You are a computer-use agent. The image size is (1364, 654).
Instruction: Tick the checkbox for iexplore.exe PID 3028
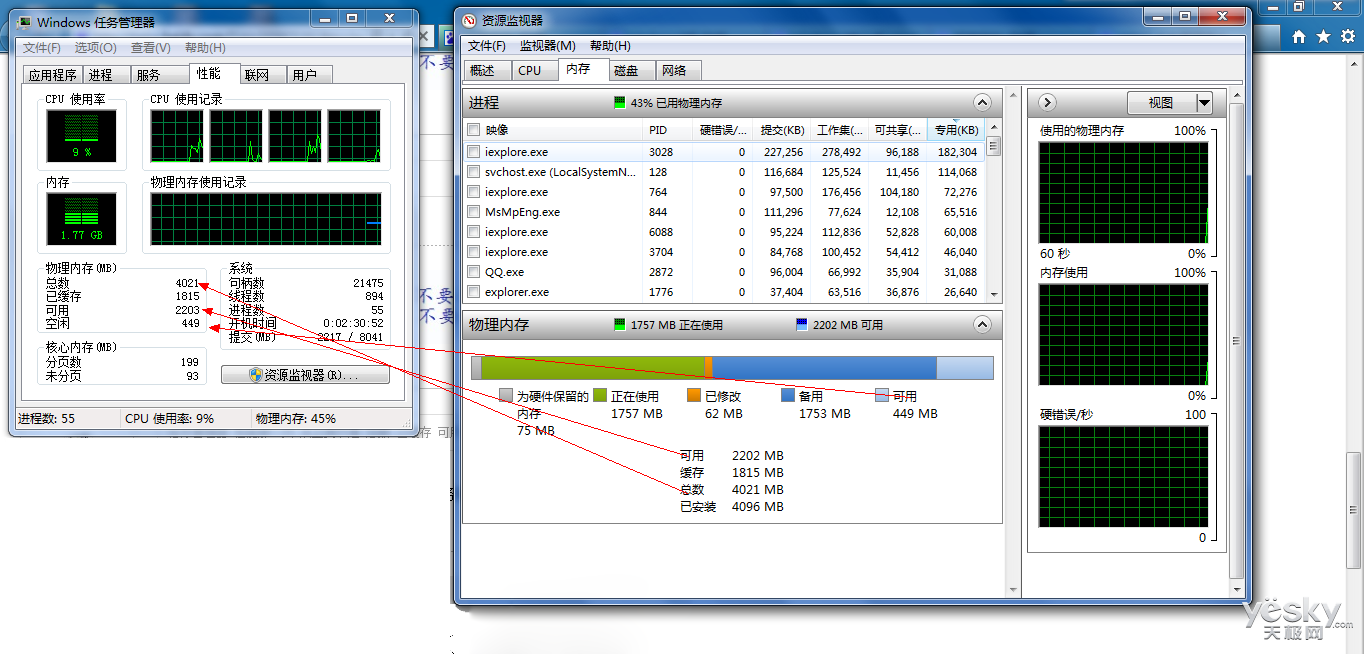point(474,152)
